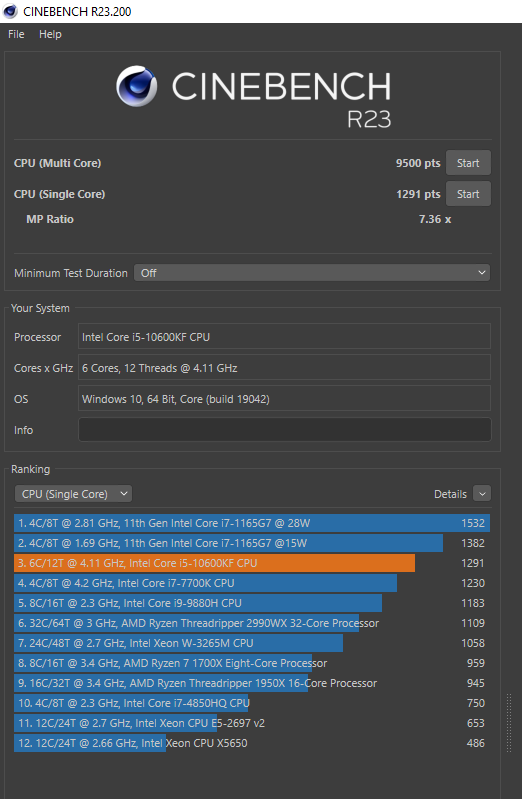Start the CPU Multi Core test

468,163
